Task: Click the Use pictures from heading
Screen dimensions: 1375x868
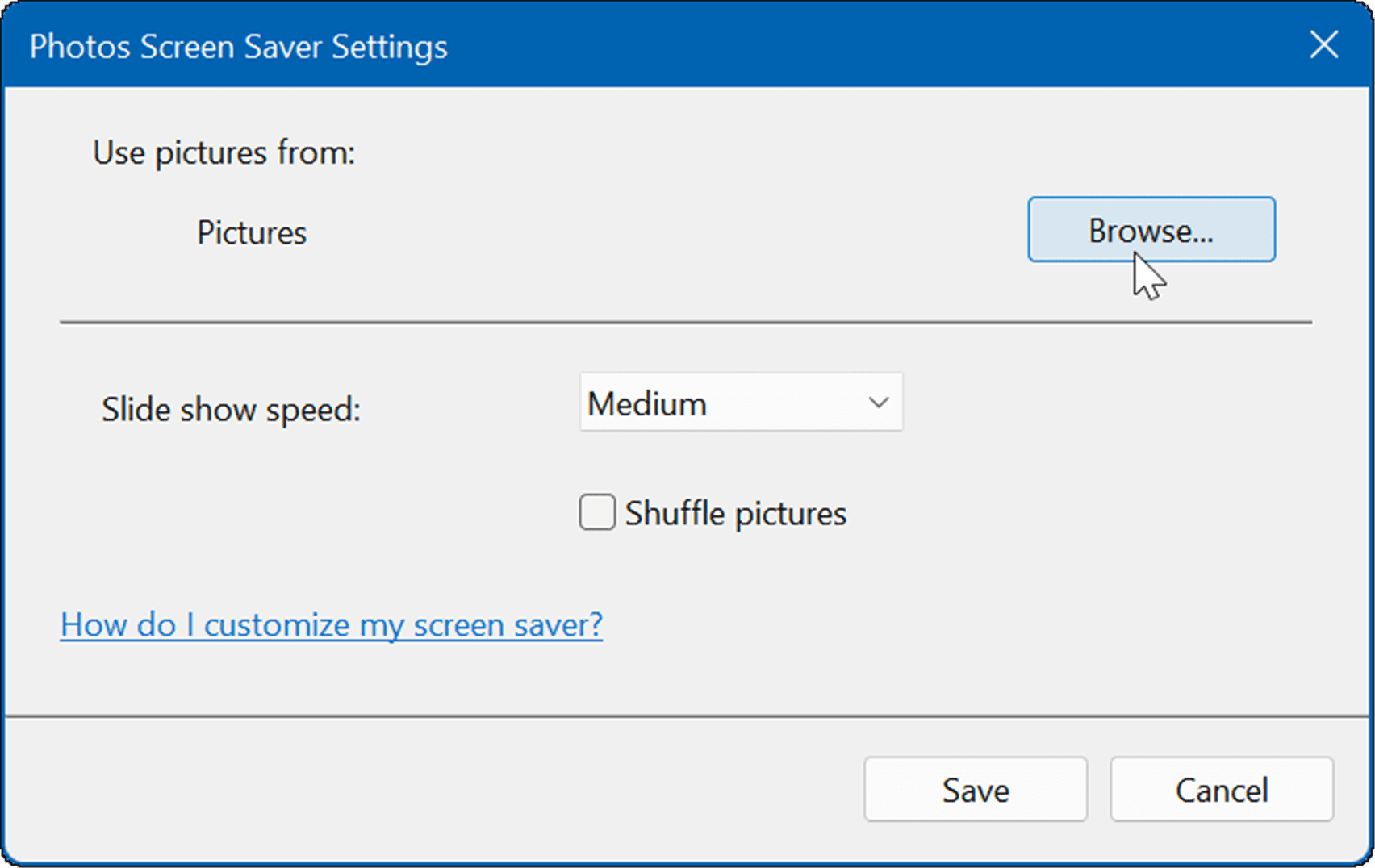Action: click(x=223, y=152)
